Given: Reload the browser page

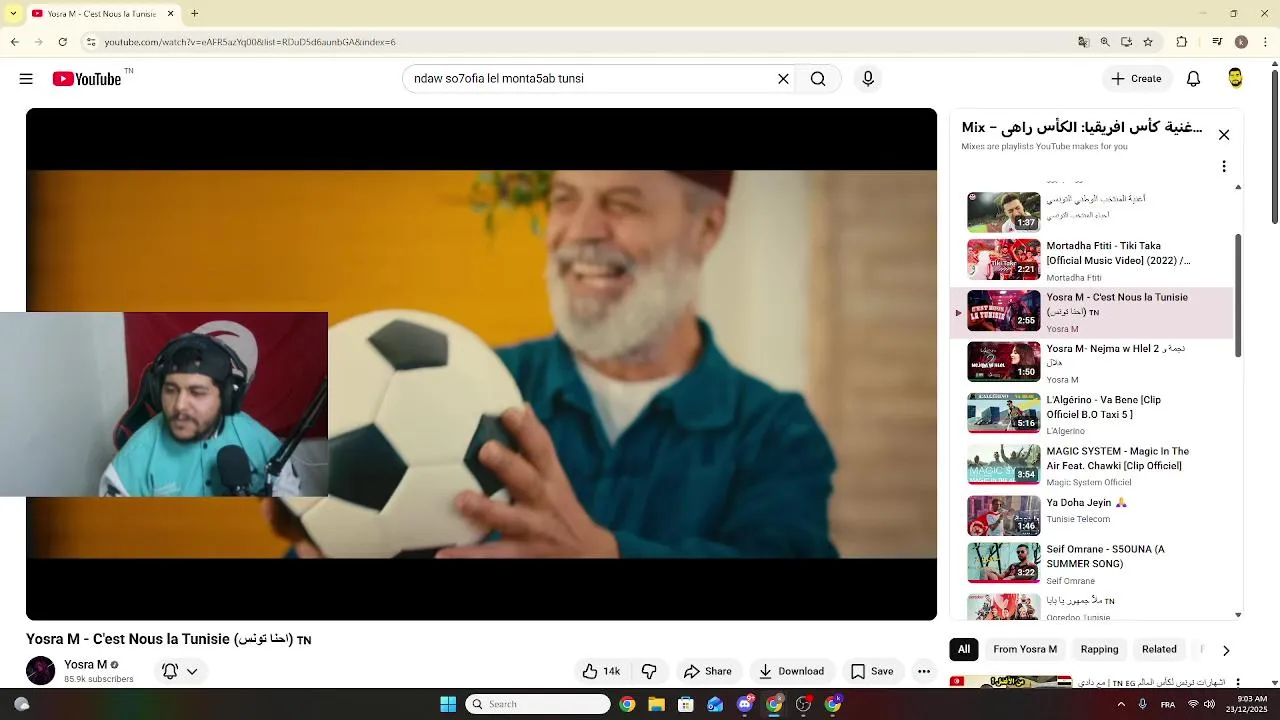Looking at the screenshot, I should [x=62, y=42].
